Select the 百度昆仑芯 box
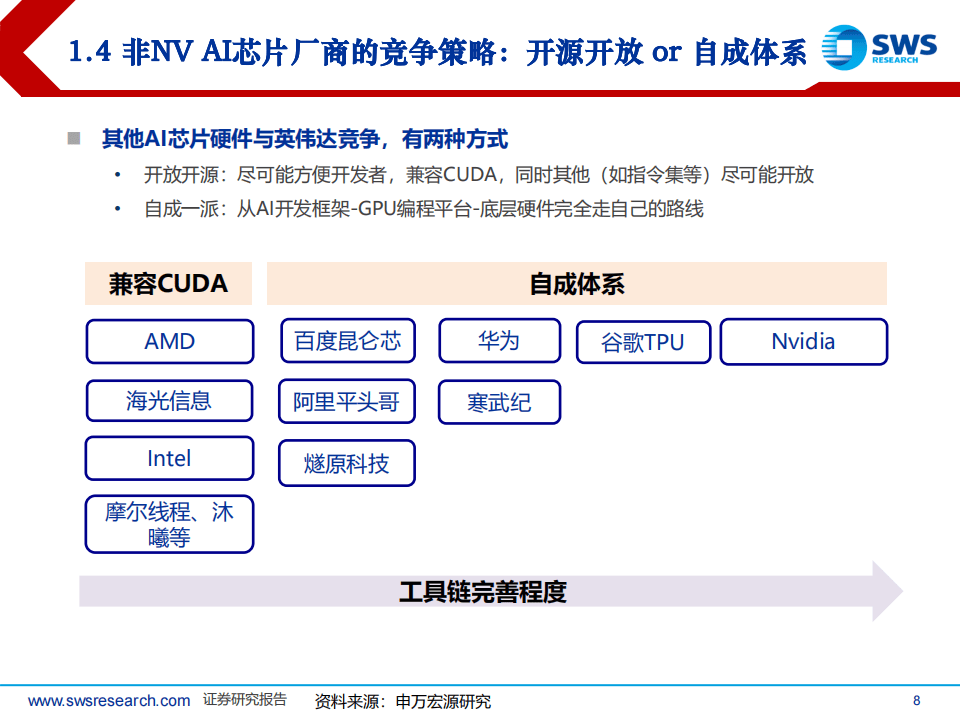The height and width of the screenshot is (720, 960). [x=348, y=341]
